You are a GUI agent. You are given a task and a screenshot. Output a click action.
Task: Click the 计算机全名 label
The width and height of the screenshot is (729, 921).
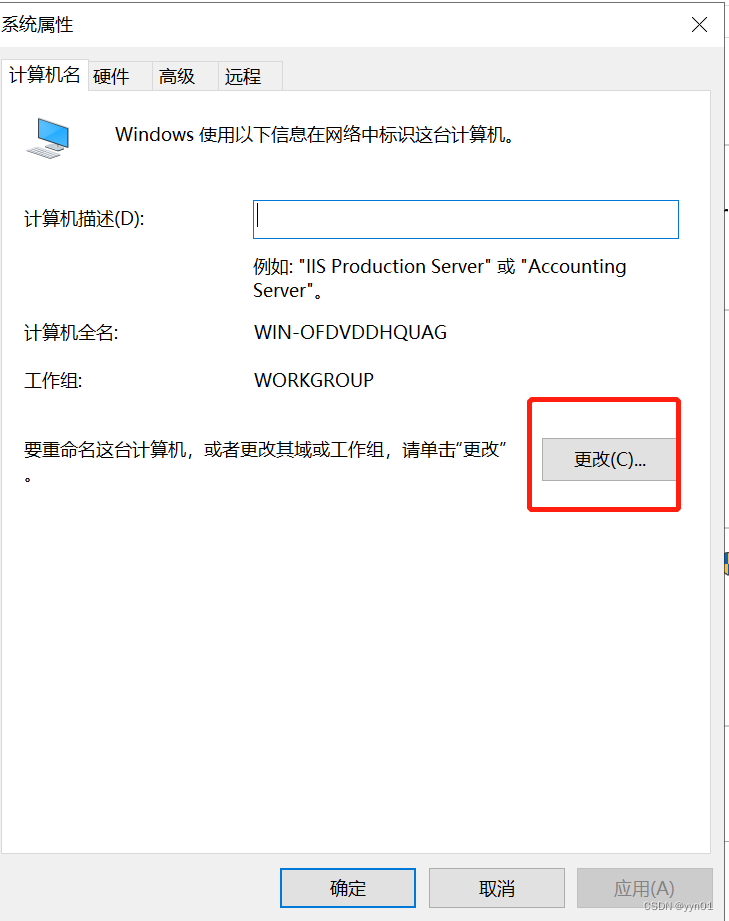point(71,333)
